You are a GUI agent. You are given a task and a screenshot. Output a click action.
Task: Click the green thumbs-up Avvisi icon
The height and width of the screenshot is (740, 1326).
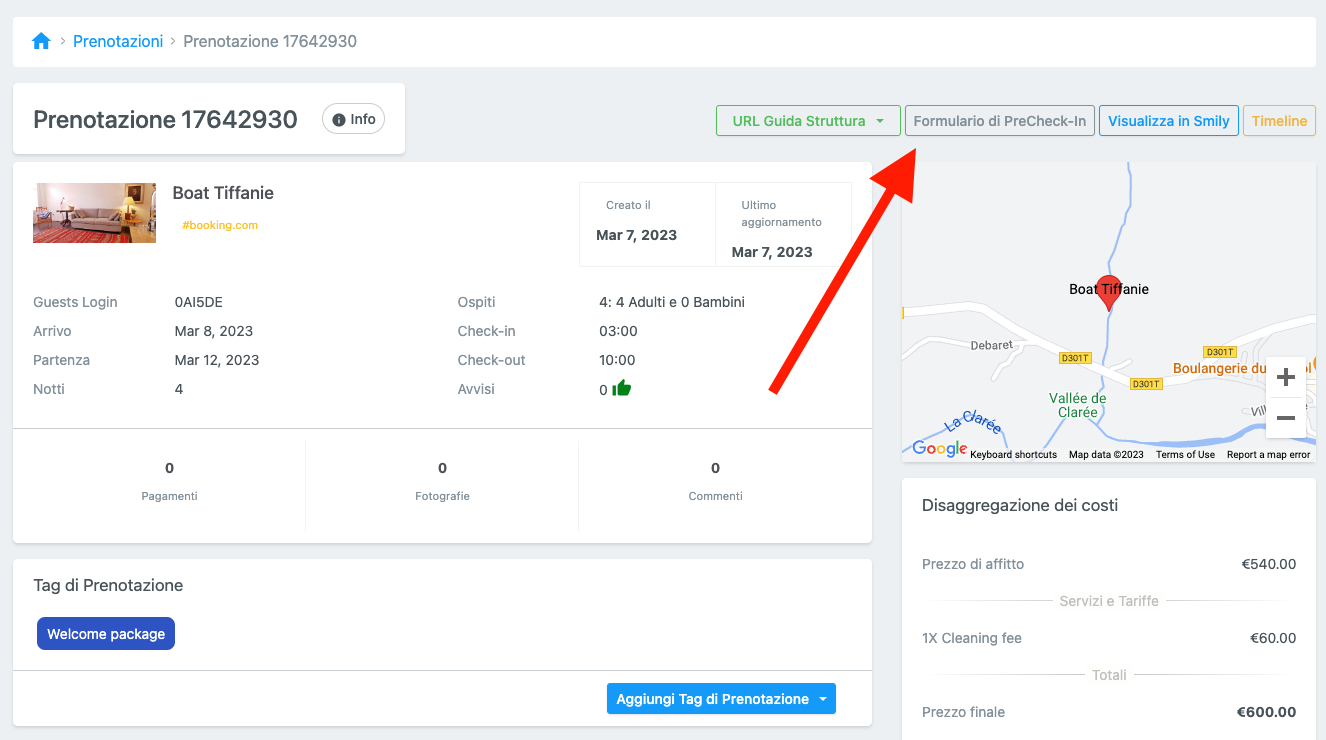pyautogui.click(x=622, y=389)
